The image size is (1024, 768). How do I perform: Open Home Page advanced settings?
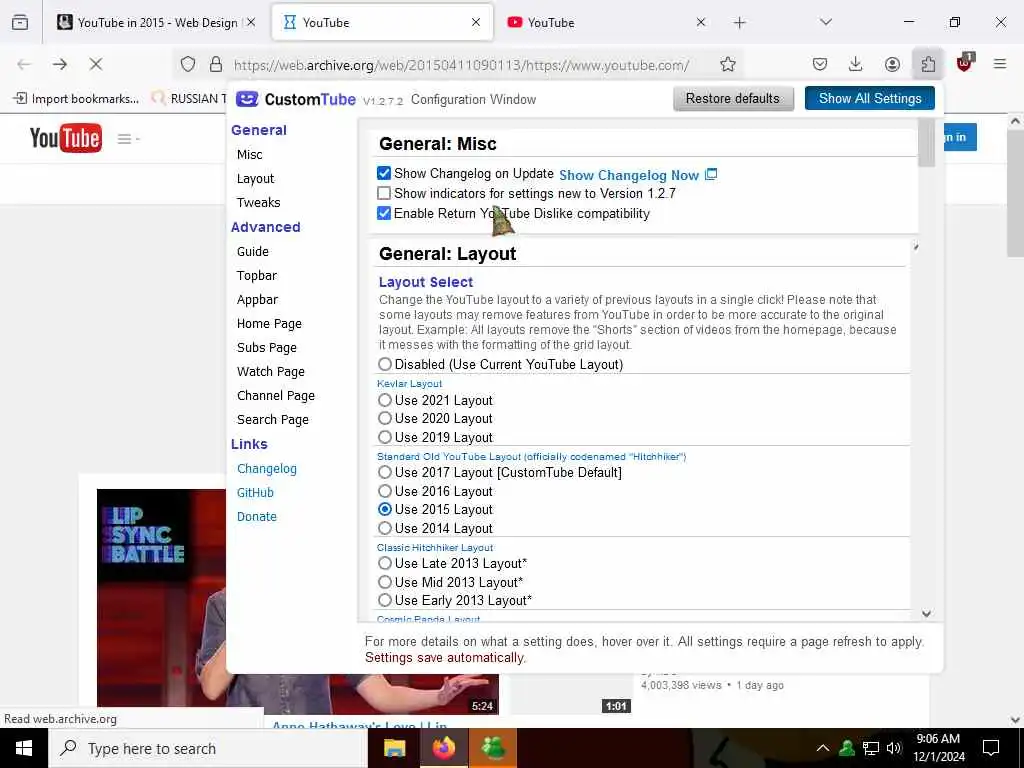tap(269, 324)
